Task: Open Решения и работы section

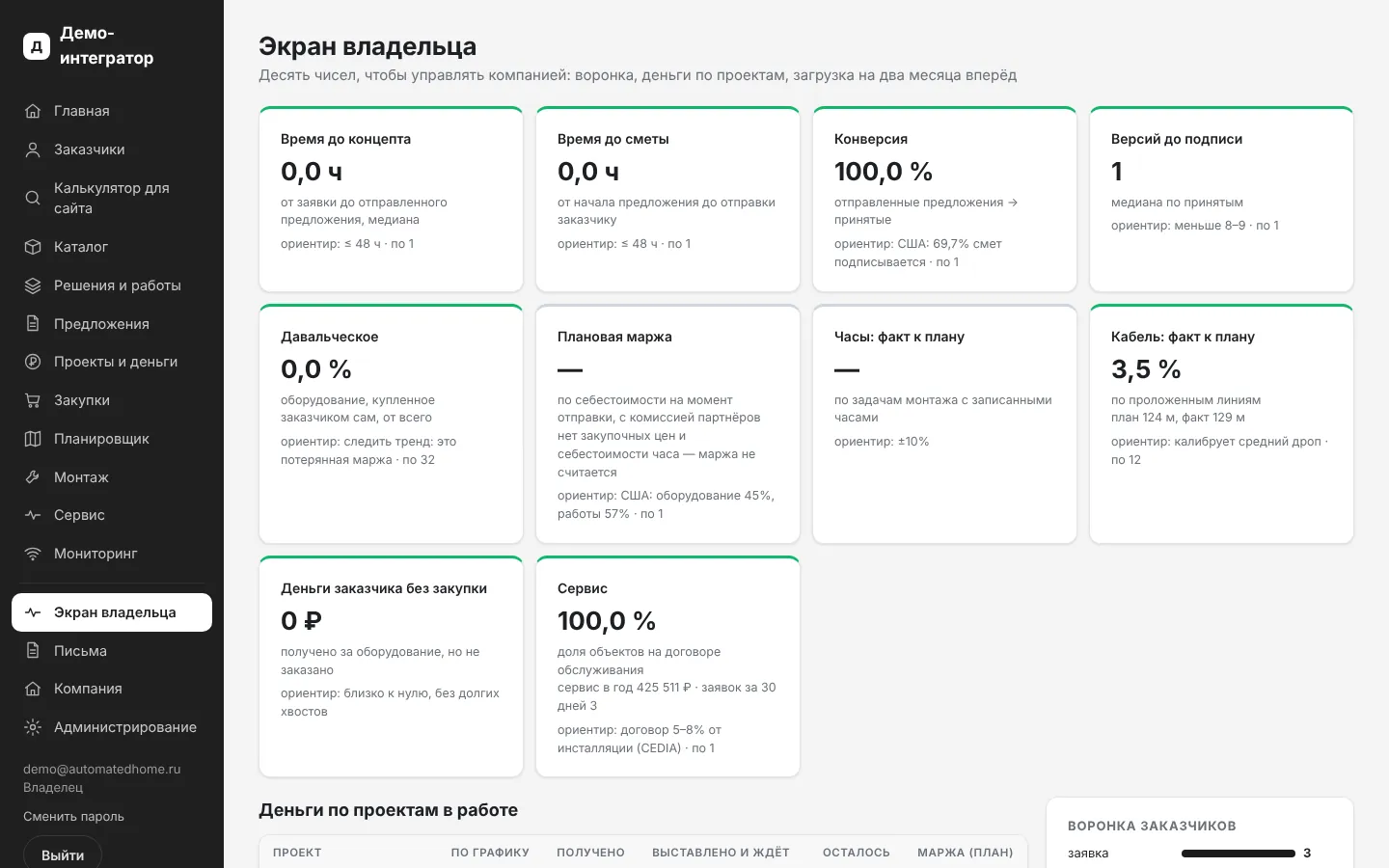Action: [x=112, y=285]
